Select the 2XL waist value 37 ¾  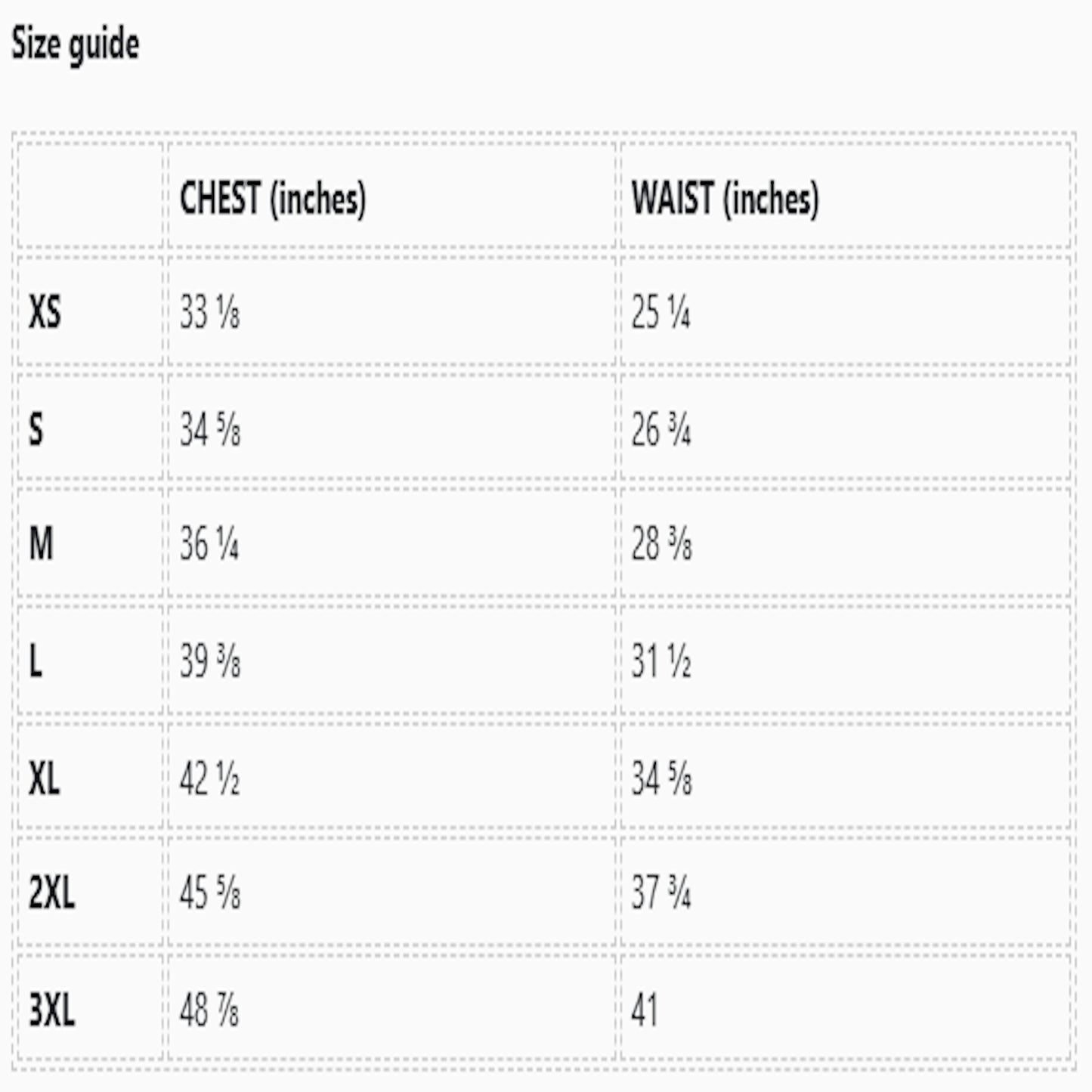point(660,893)
